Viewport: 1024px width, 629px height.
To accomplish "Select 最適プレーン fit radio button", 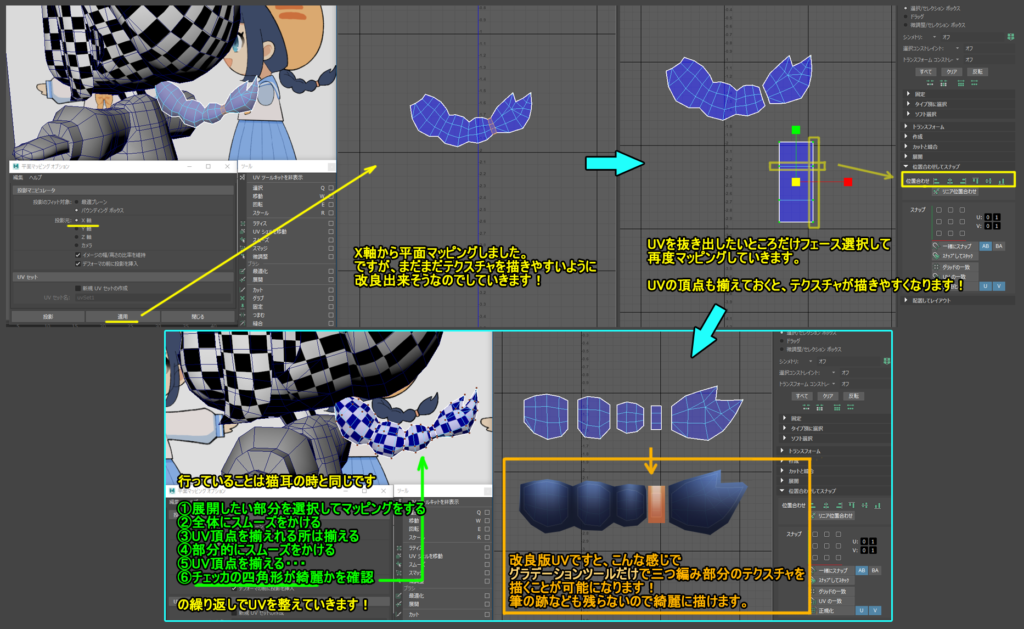I will point(77,202).
